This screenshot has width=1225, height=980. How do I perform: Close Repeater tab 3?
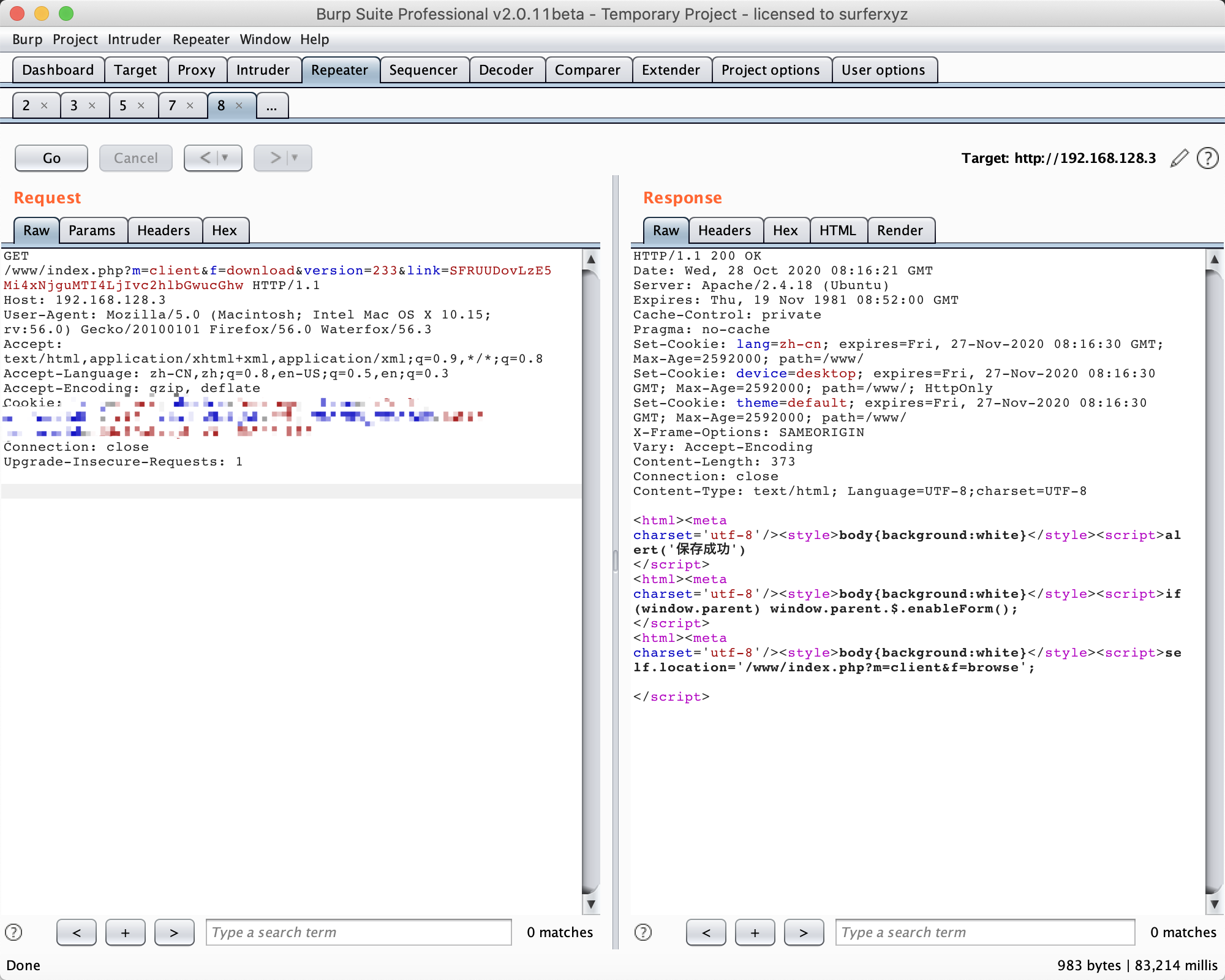click(x=92, y=105)
